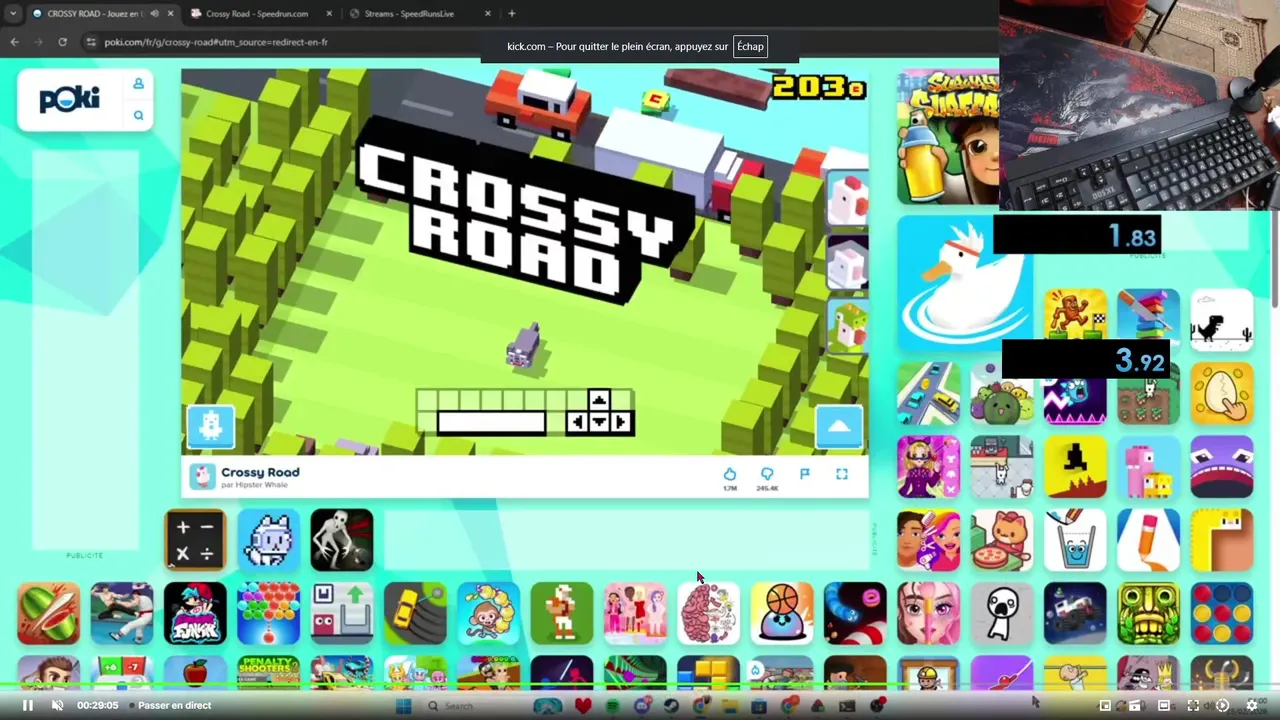Open the white pixel cat game tile

click(x=268, y=540)
